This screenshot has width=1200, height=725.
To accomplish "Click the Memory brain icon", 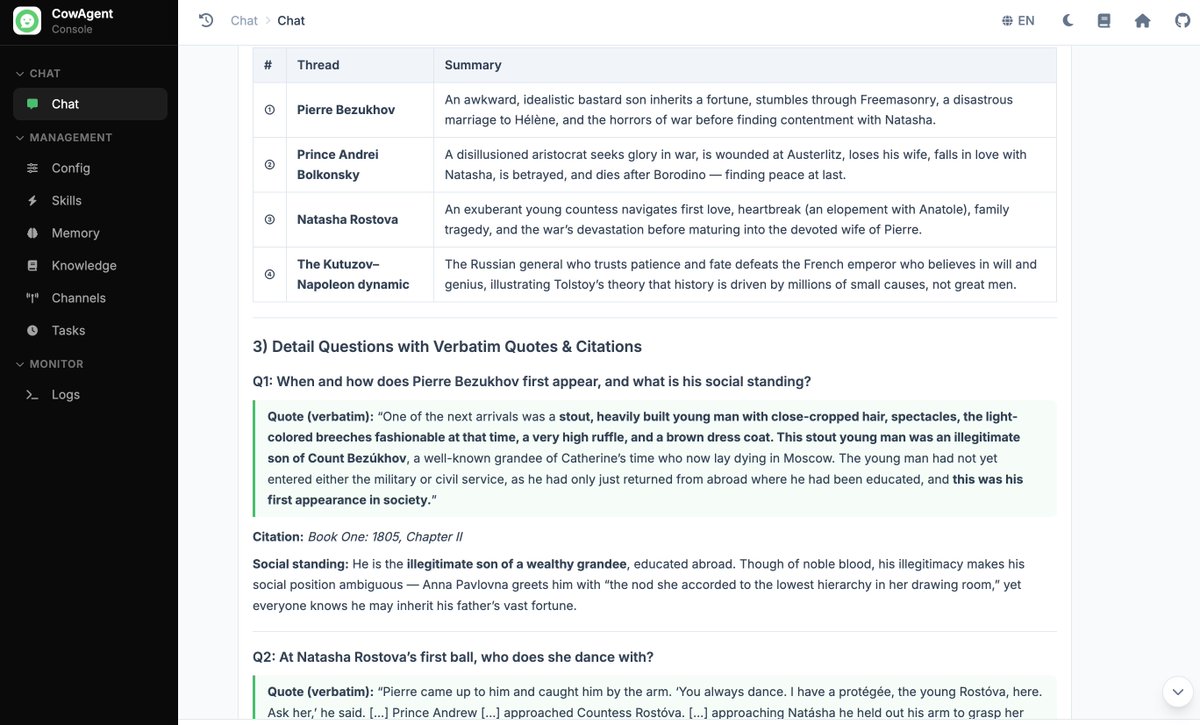I will coord(32,233).
